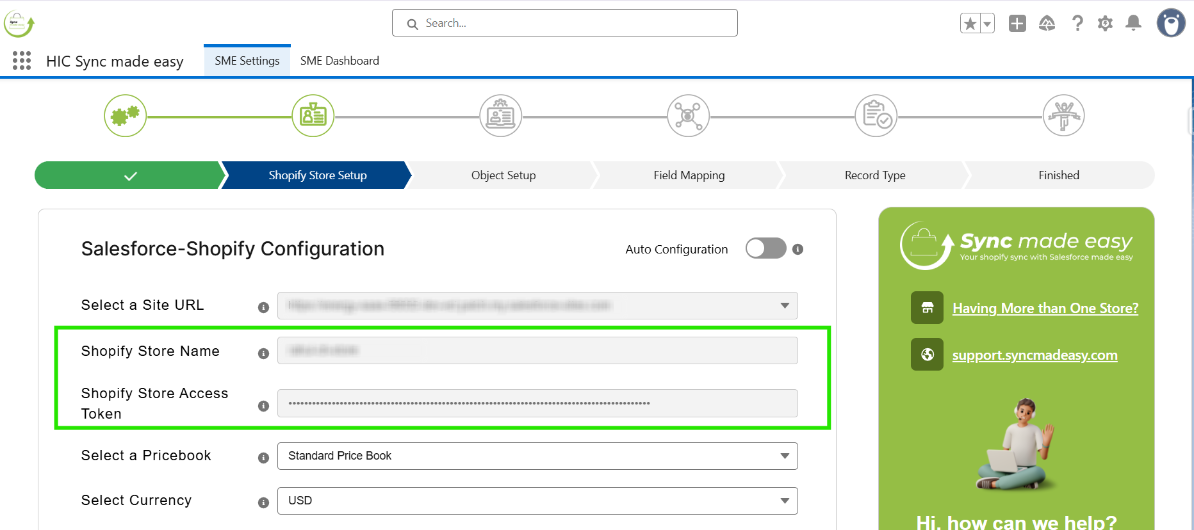Toggle the Auto Configuration switch
Image resolution: width=1194 pixels, height=530 pixels.
pyautogui.click(x=765, y=248)
